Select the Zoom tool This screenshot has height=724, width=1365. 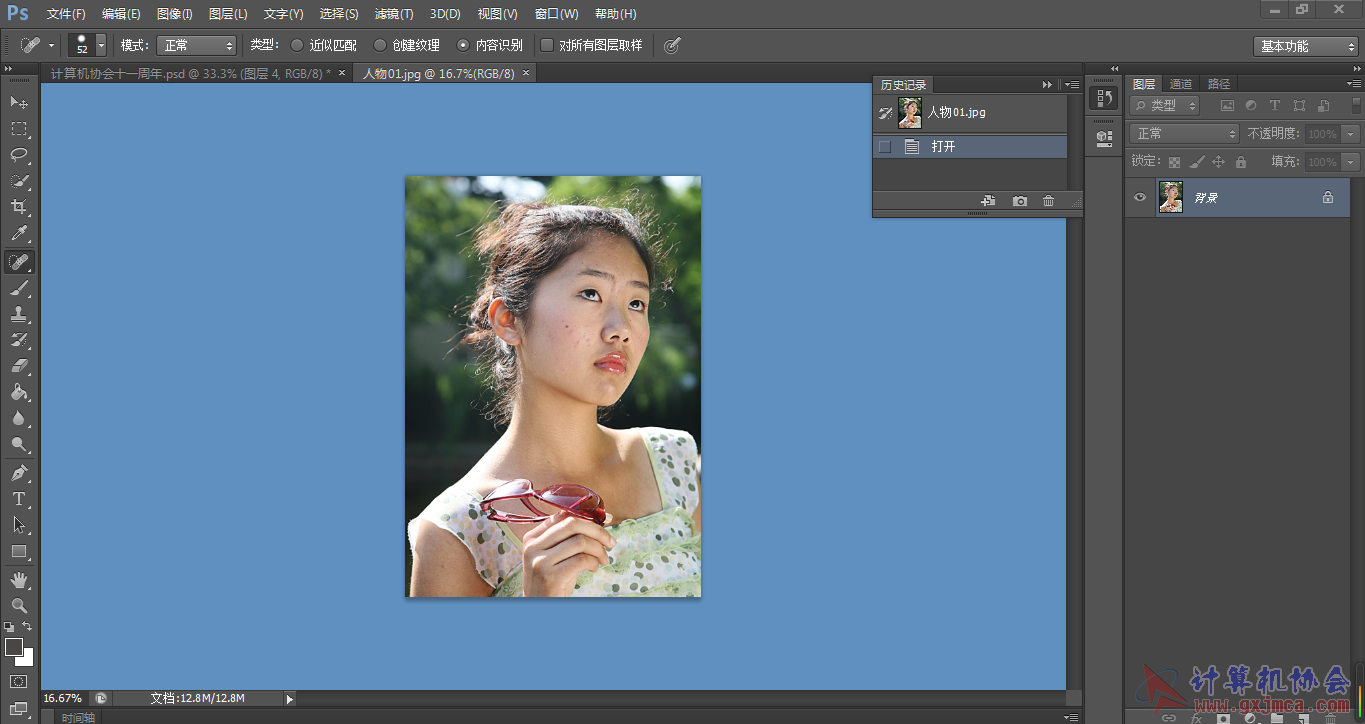(x=19, y=605)
